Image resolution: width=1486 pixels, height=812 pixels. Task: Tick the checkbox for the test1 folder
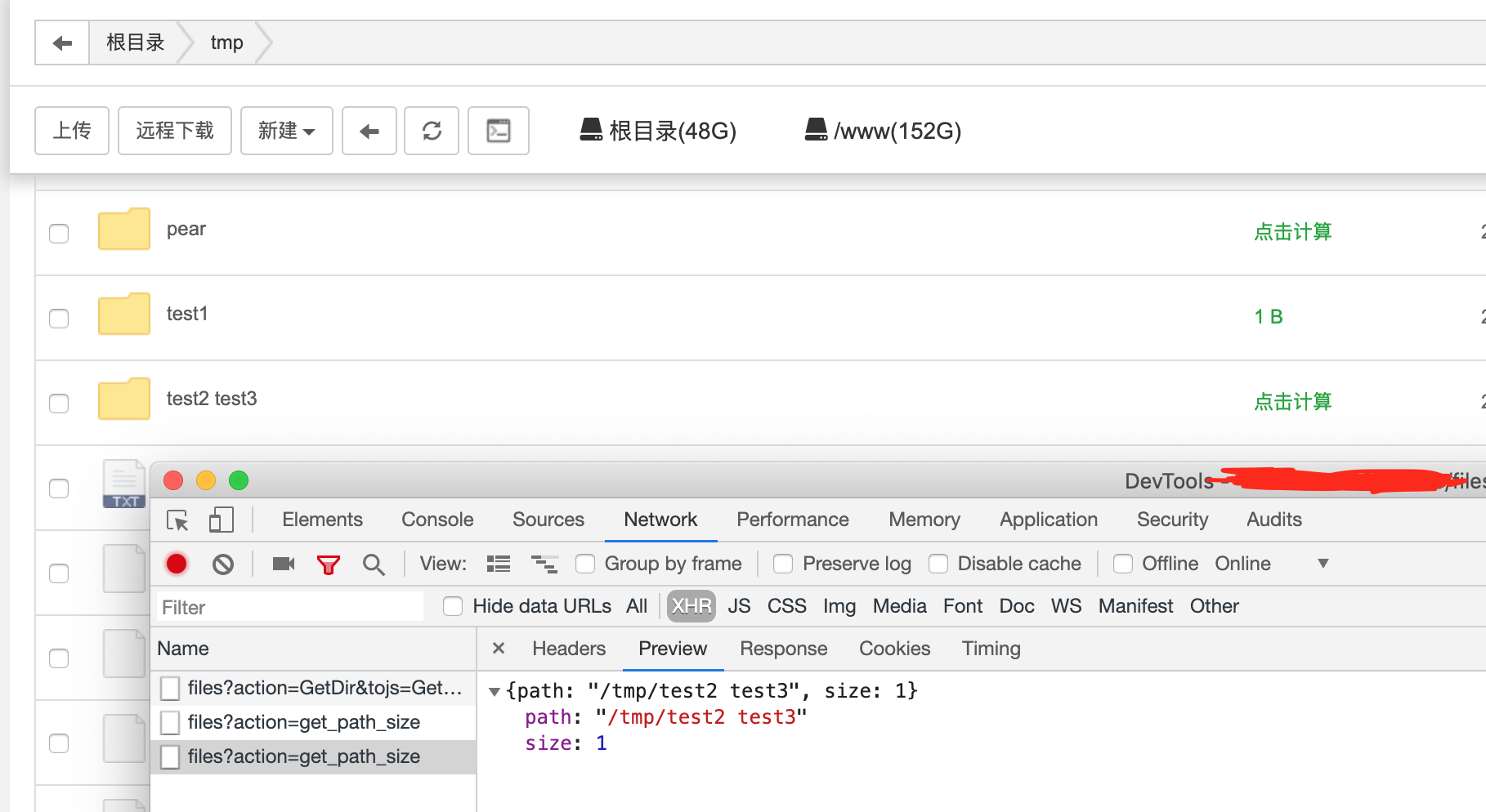point(59,318)
